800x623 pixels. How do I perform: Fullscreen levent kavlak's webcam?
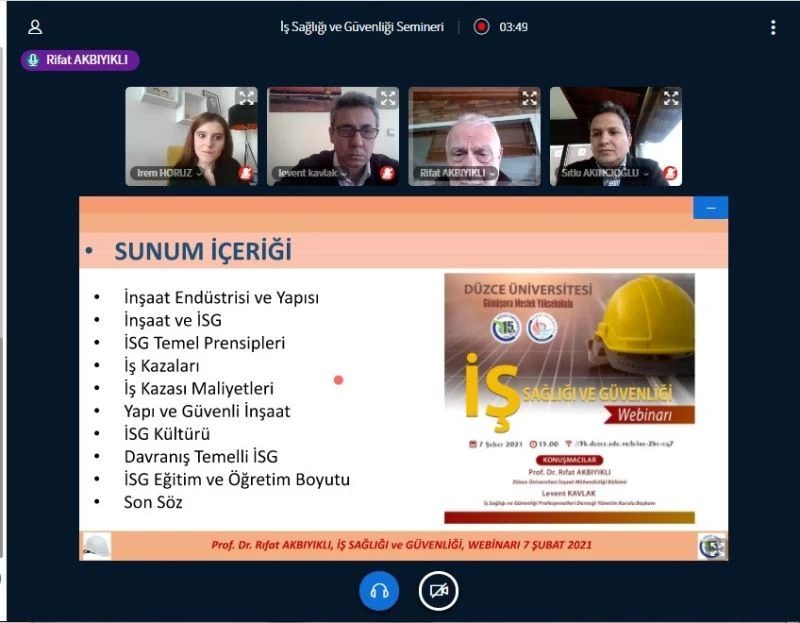[387, 98]
